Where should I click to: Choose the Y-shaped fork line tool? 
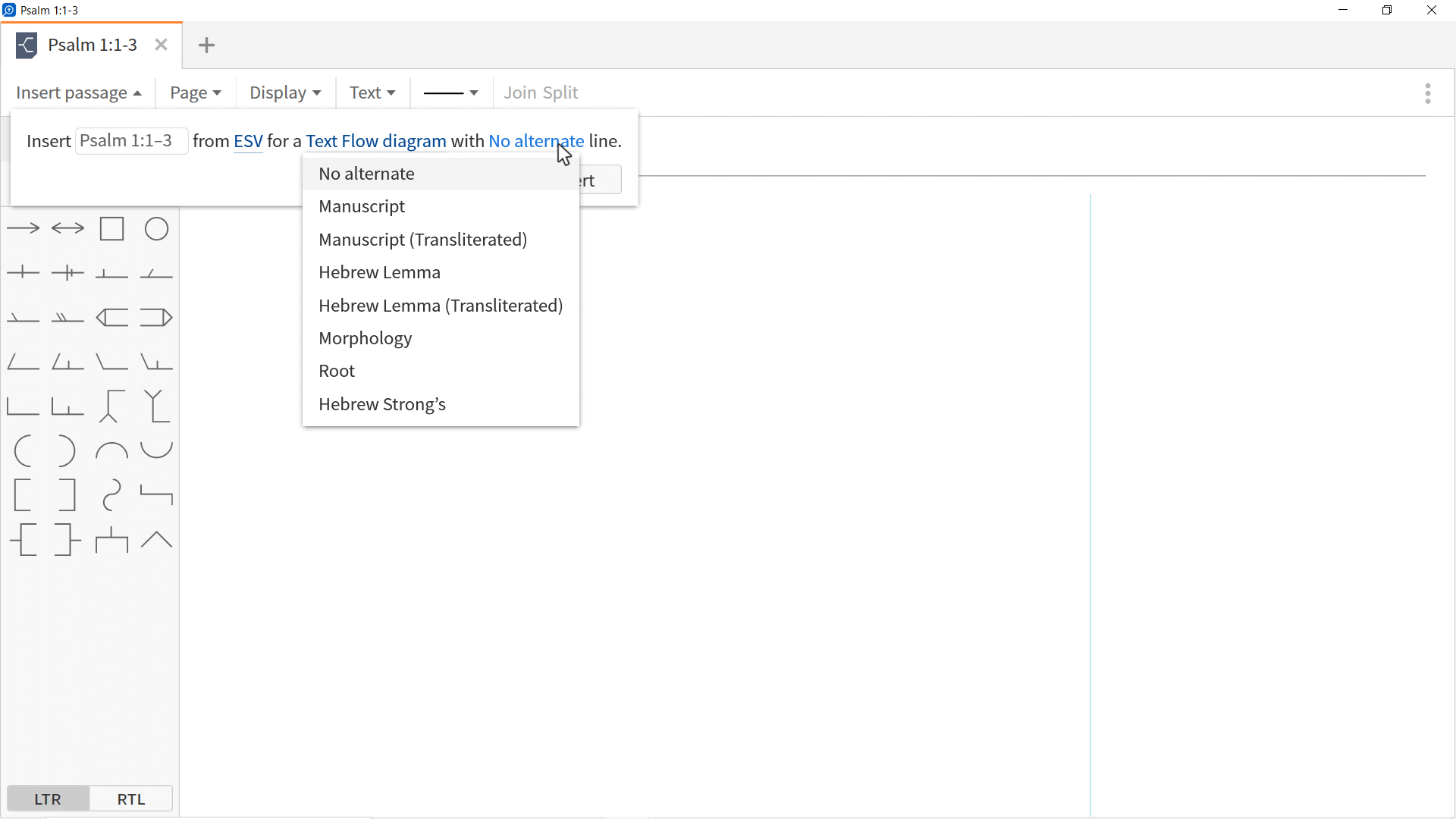point(155,406)
